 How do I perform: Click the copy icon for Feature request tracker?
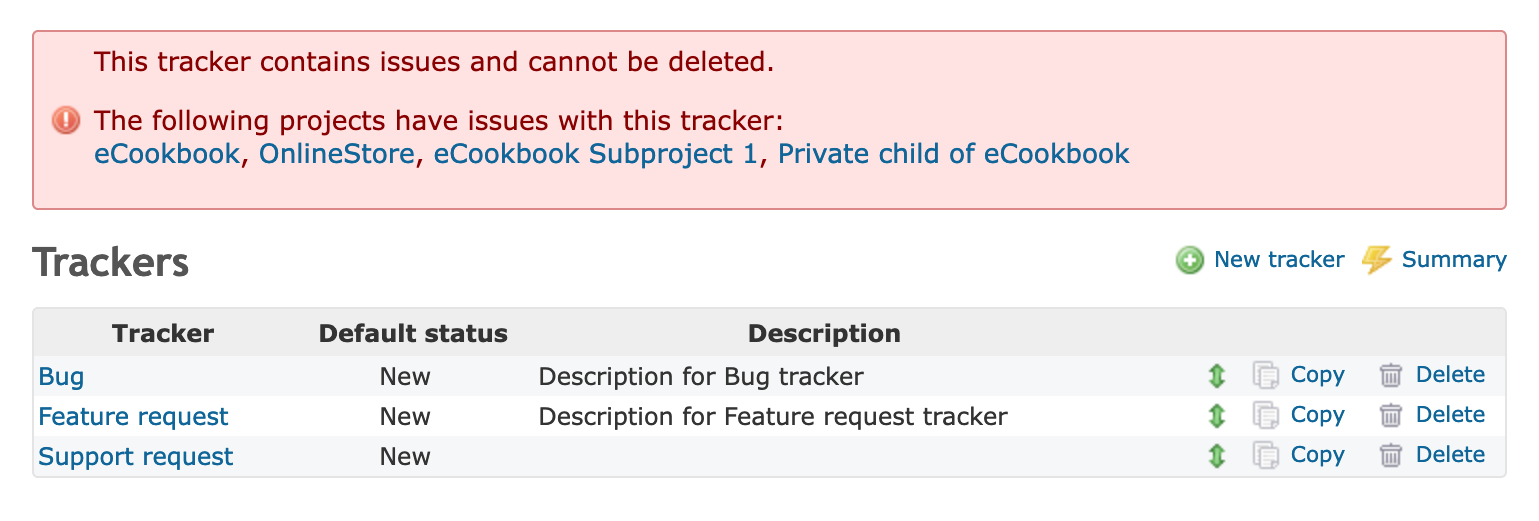pyautogui.click(x=1266, y=416)
